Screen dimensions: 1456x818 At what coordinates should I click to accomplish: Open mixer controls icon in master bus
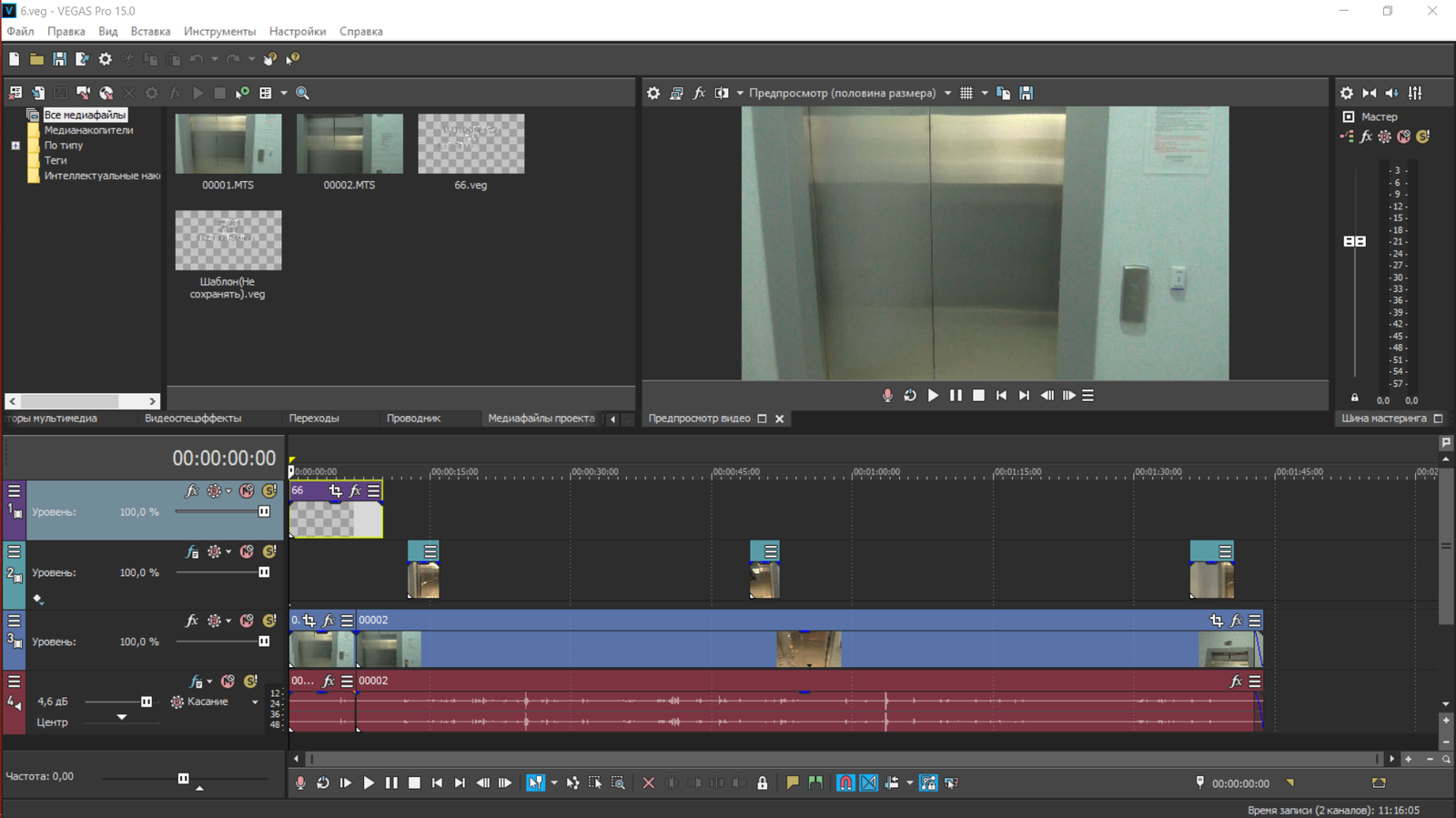1415,93
